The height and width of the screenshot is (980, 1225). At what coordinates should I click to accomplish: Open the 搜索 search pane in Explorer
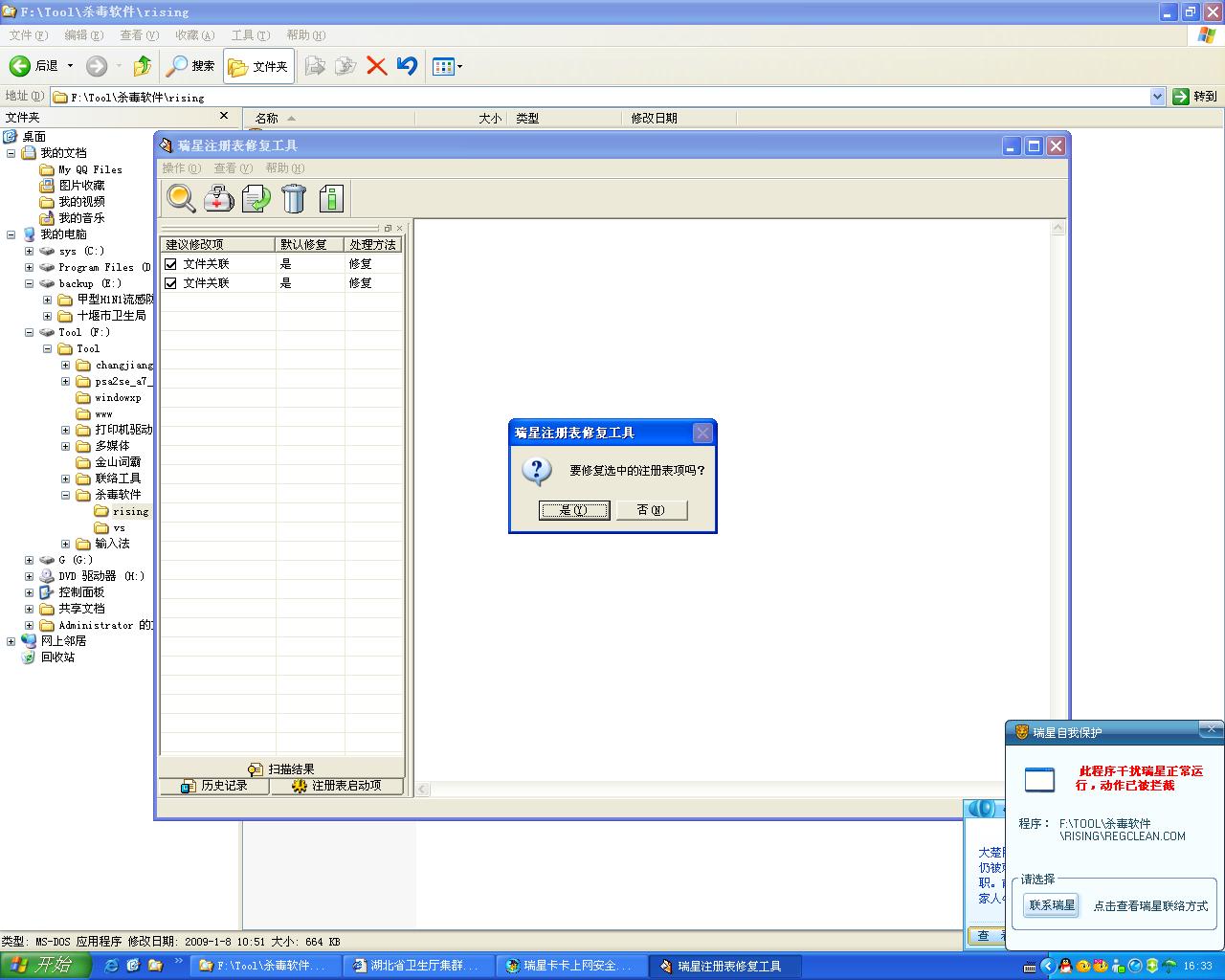coord(190,66)
